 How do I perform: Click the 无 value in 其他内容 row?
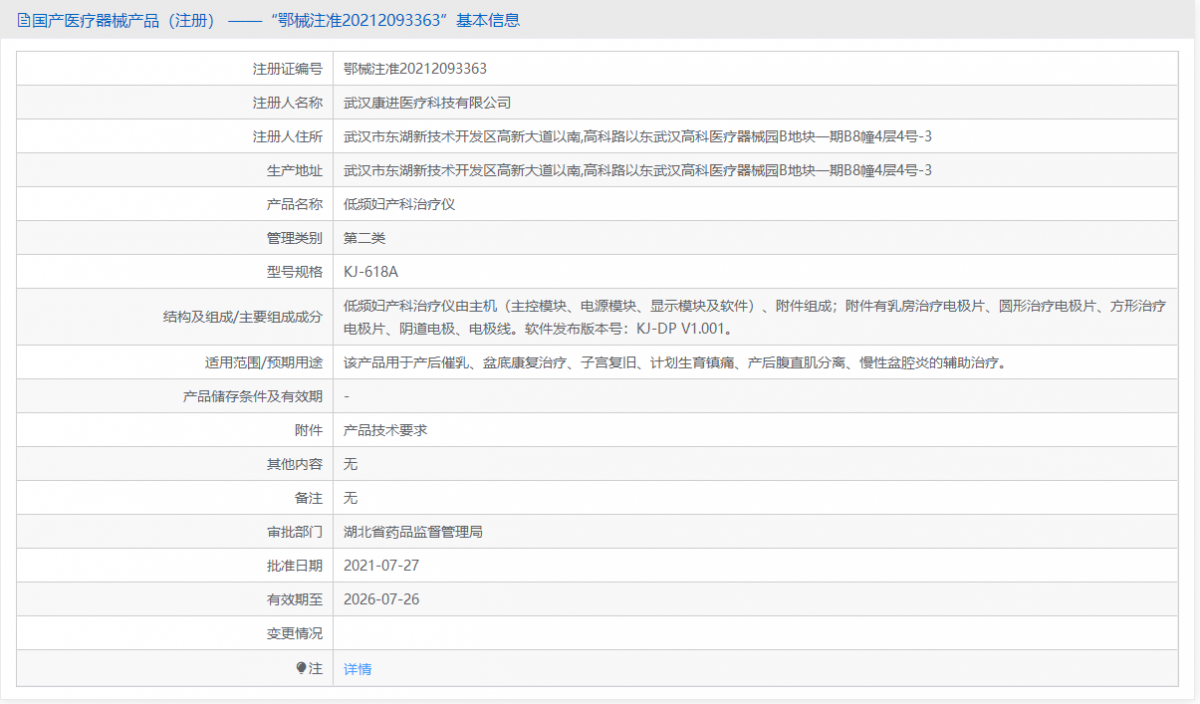(350, 464)
